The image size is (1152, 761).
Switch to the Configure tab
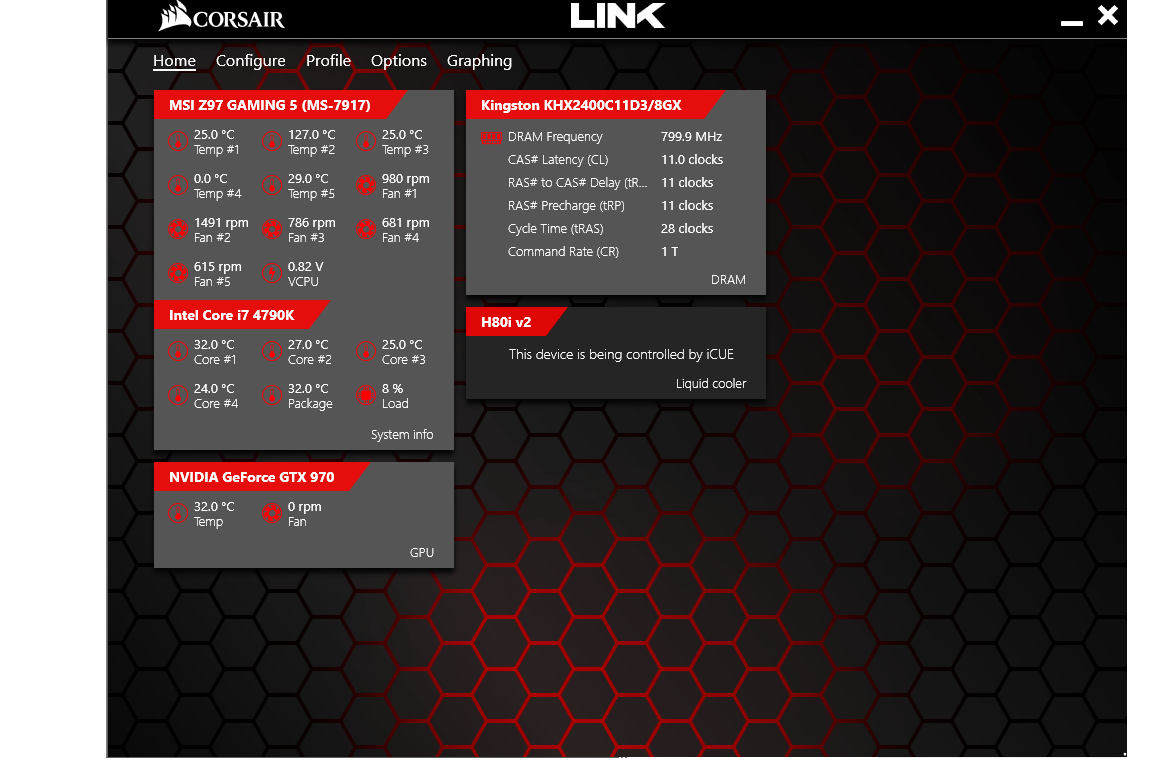click(x=251, y=61)
